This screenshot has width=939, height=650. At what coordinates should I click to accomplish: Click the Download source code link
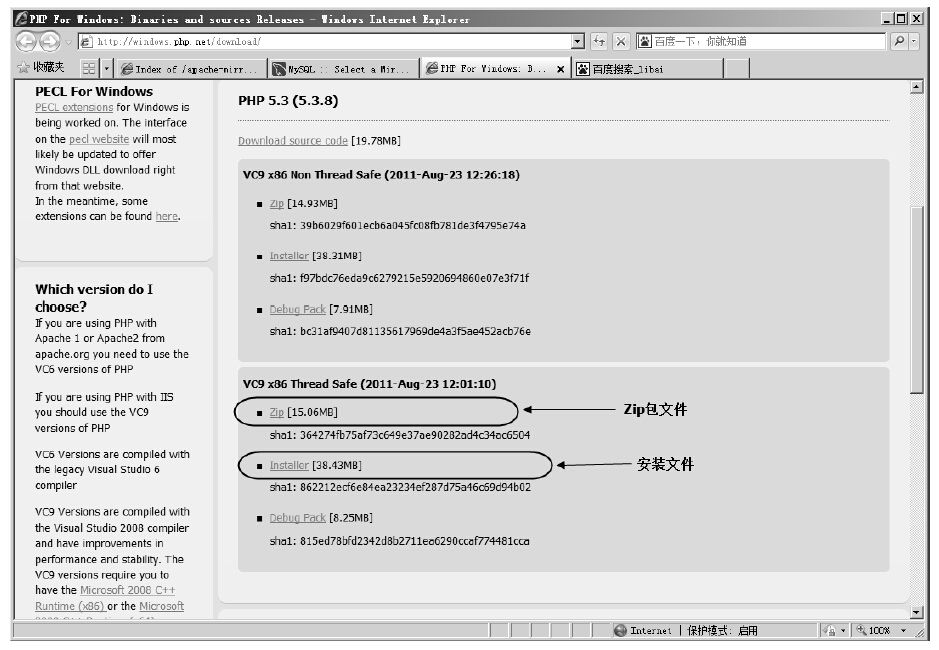tap(293, 141)
